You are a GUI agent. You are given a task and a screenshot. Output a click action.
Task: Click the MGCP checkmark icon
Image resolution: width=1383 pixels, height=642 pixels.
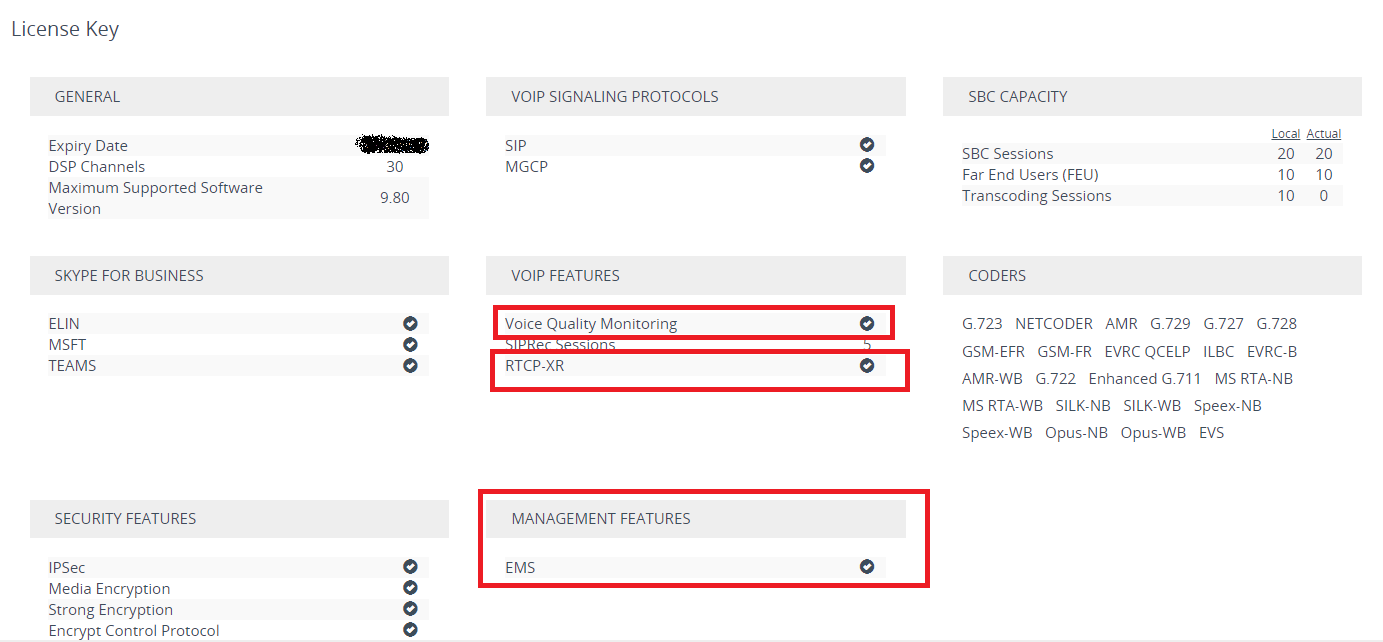(x=867, y=166)
